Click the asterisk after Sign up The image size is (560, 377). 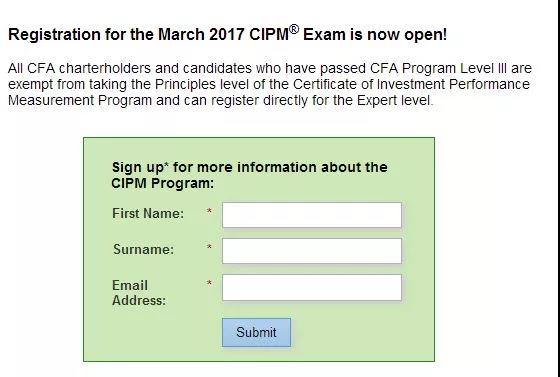166,165
